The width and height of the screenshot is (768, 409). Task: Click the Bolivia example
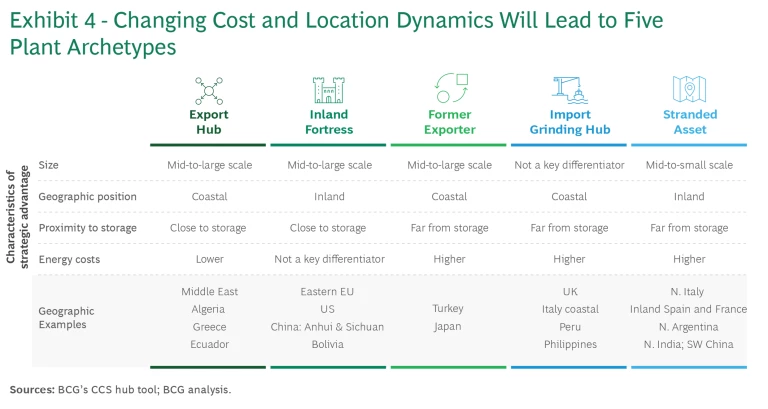328,344
